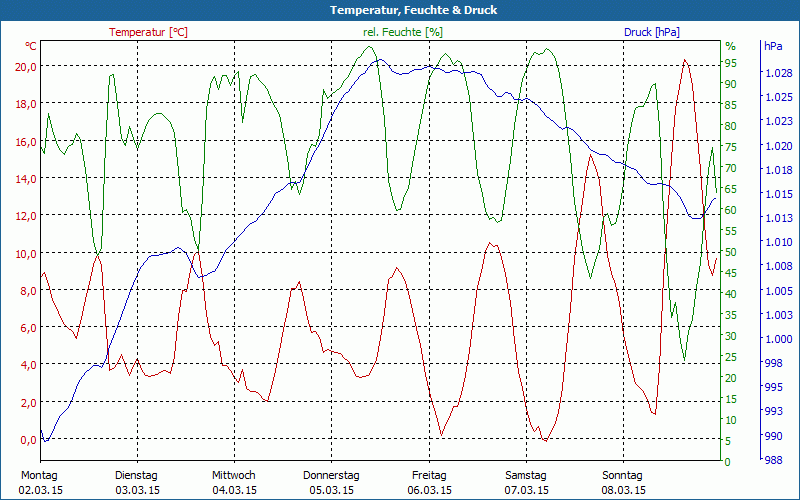The image size is (800, 500).
Task: Select the green rel. Feuchte [%] legend label
Action: (402, 32)
